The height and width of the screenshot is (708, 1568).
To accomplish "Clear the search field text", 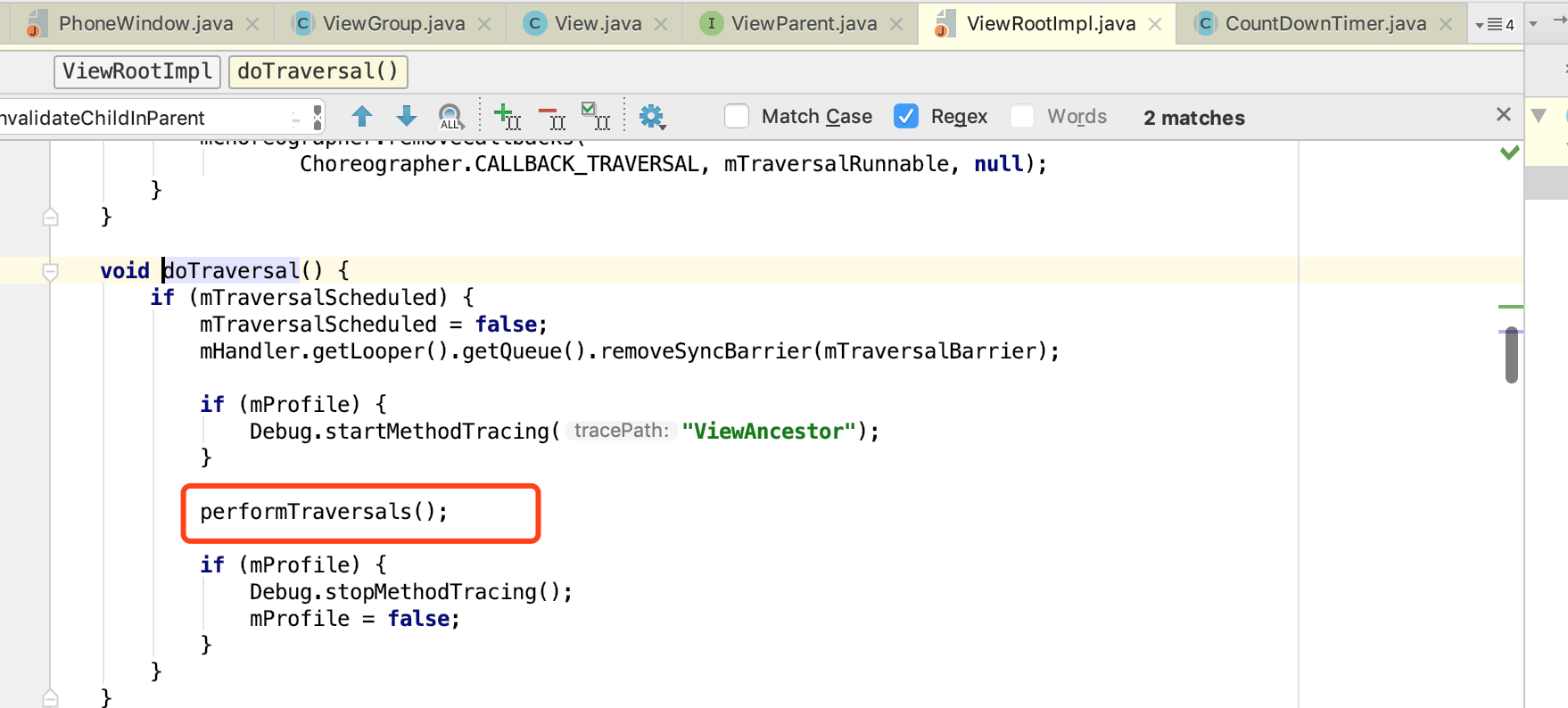I will tap(317, 117).
